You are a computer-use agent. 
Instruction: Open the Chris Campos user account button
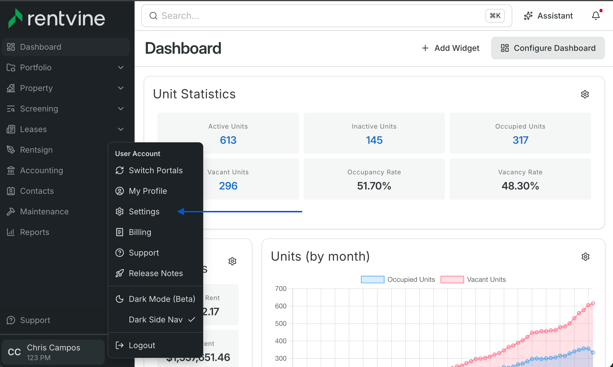click(x=53, y=352)
